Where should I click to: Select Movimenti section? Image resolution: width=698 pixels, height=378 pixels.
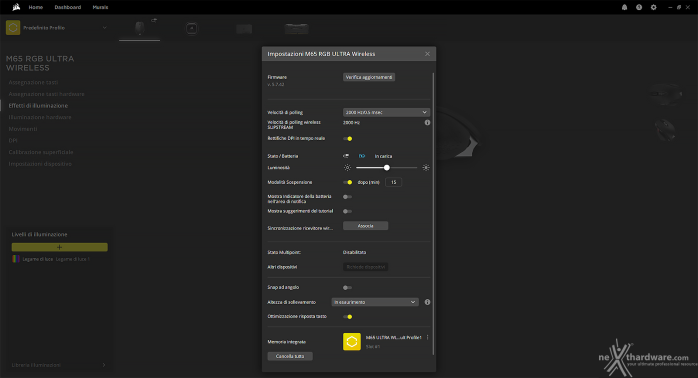tap(23, 129)
